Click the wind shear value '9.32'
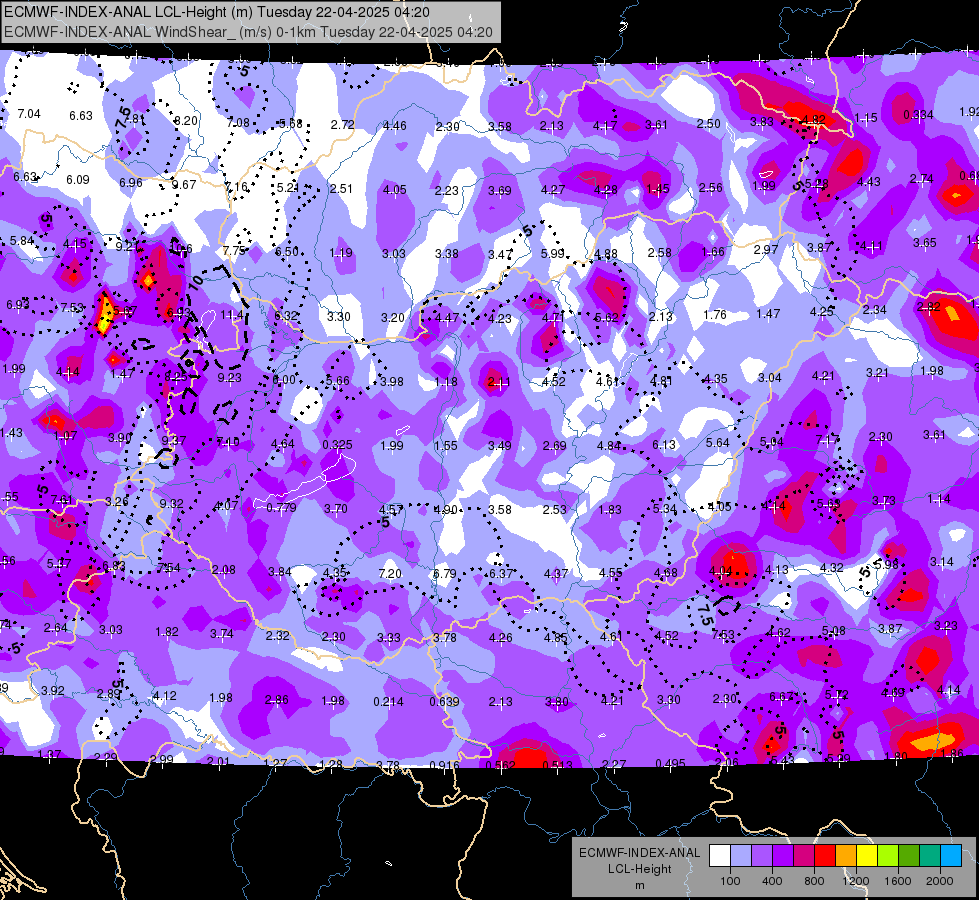Screen dimensions: 979x900 (x=172, y=504)
